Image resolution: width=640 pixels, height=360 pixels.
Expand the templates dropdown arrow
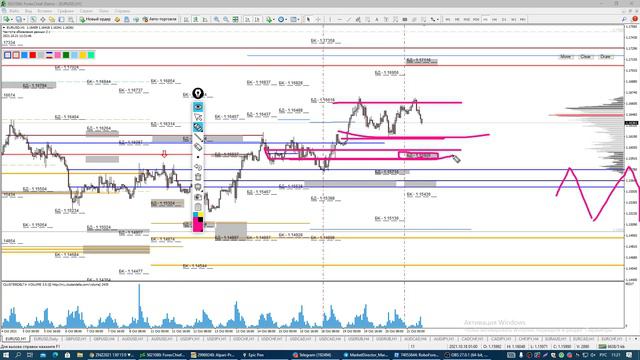[x=299, y=19]
